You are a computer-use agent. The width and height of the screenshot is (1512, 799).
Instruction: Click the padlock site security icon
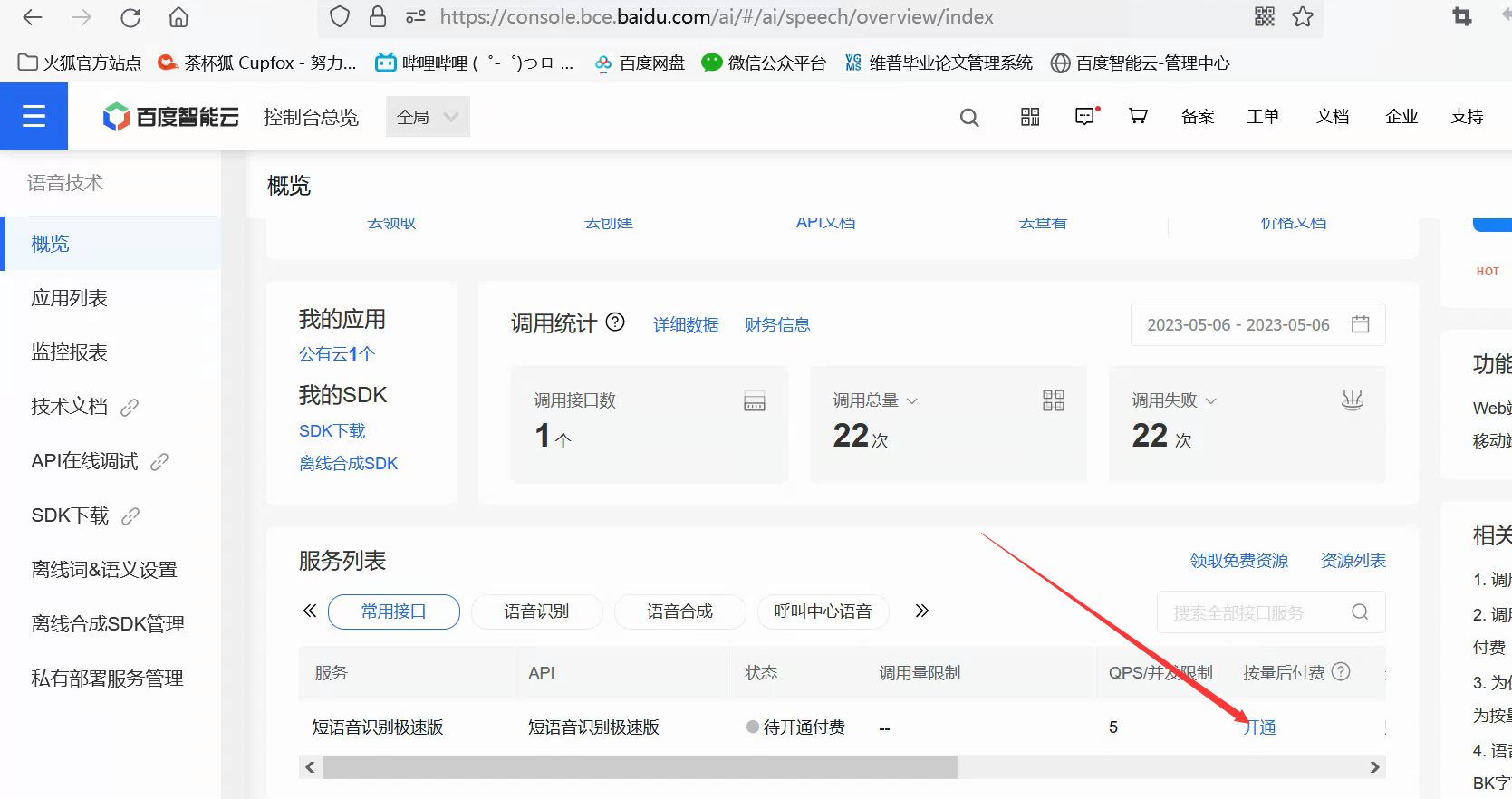[x=378, y=16]
